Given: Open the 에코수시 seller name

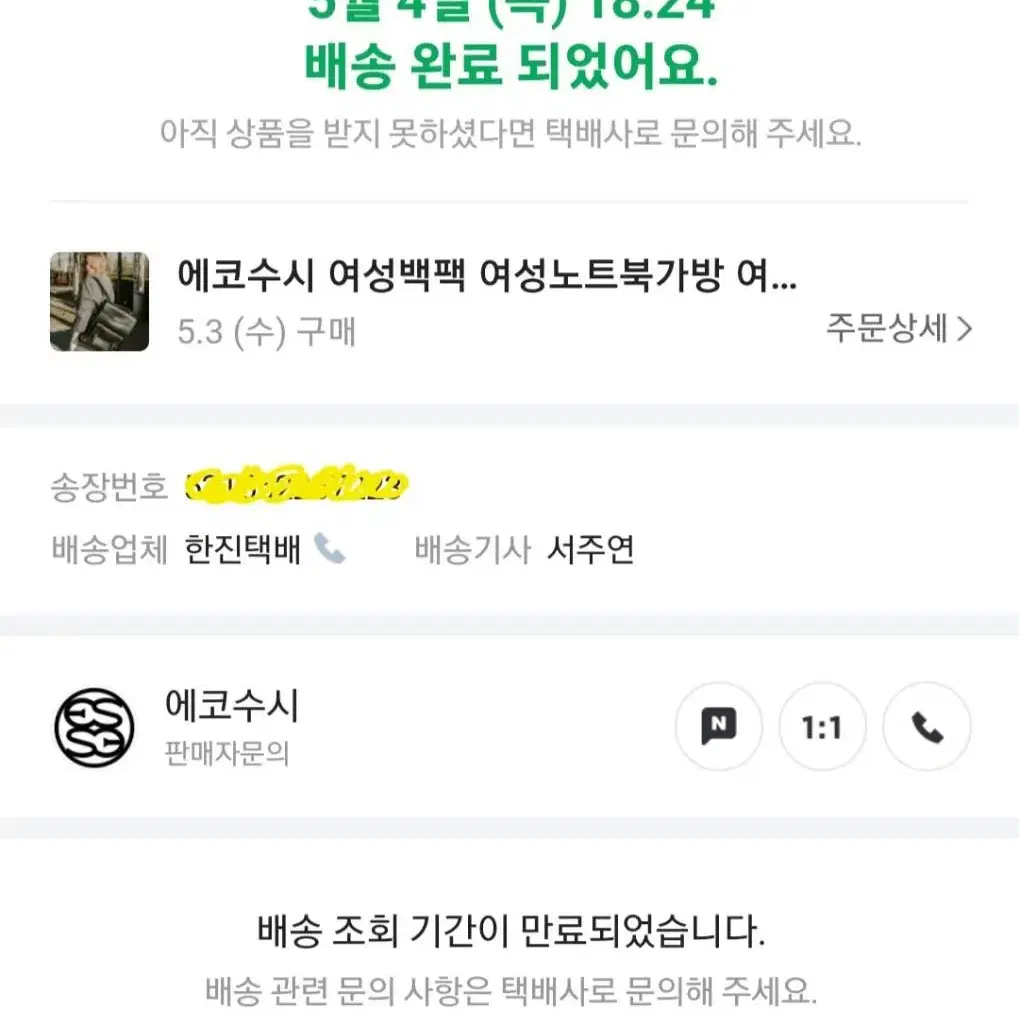Looking at the screenshot, I should click(232, 704).
